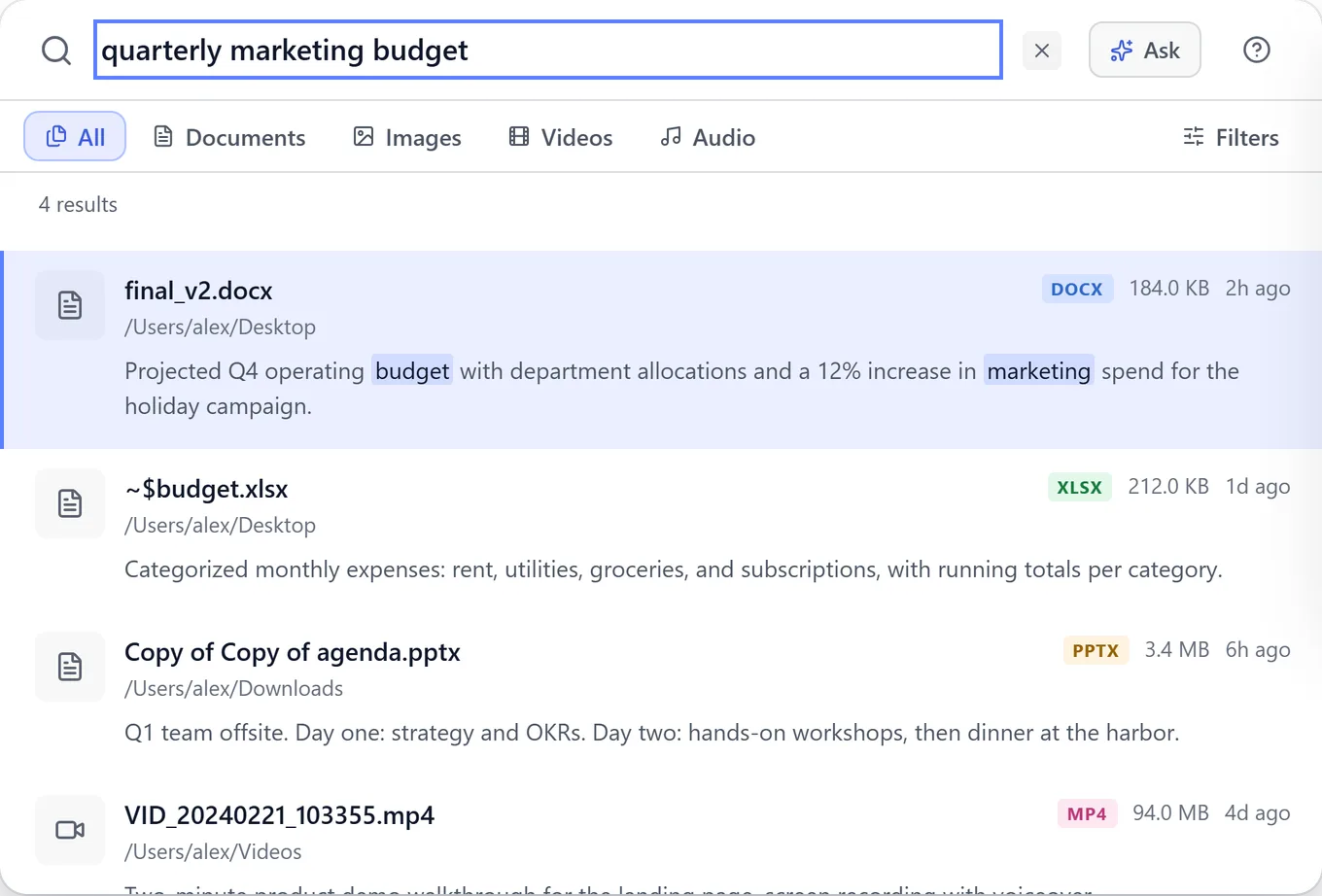Click the 4 results count label

[78, 204]
